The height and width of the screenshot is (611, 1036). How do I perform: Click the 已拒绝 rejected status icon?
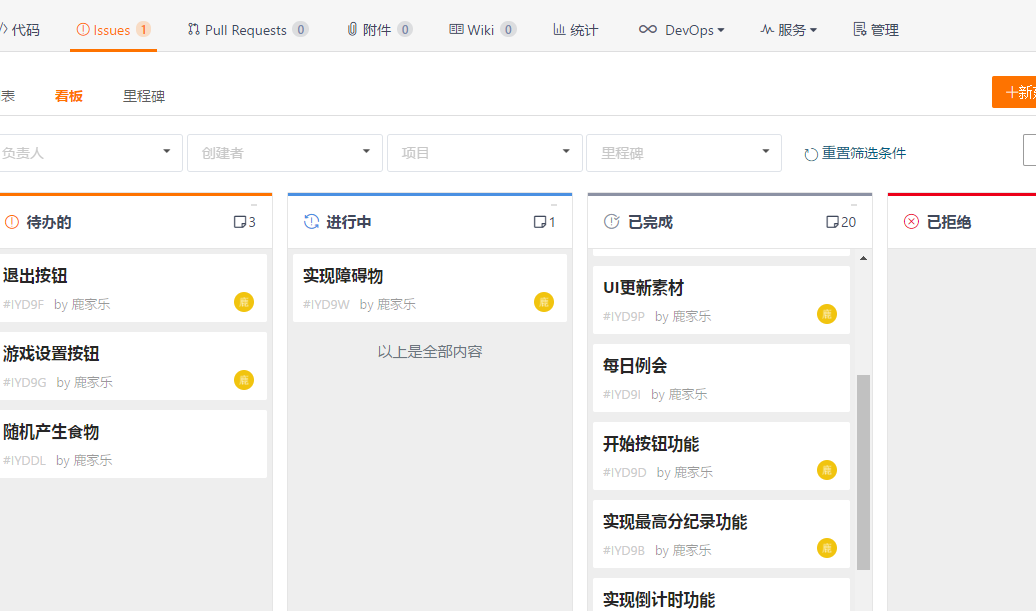tap(911, 222)
